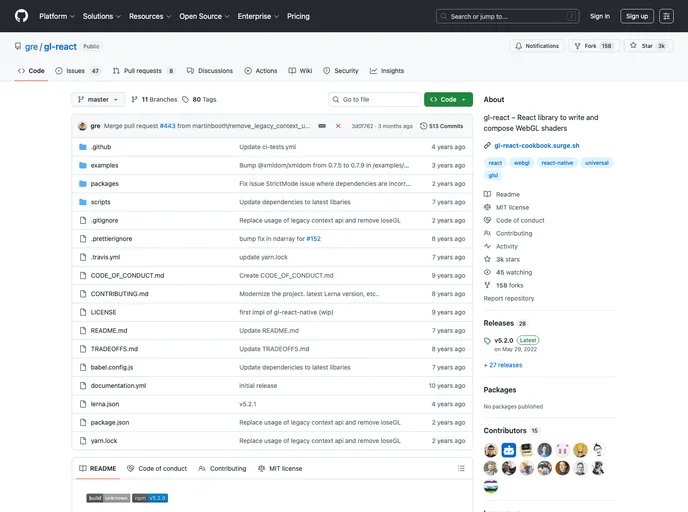Click the GitHub logo icon
This screenshot has width=688, height=512.
coord(21,16)
